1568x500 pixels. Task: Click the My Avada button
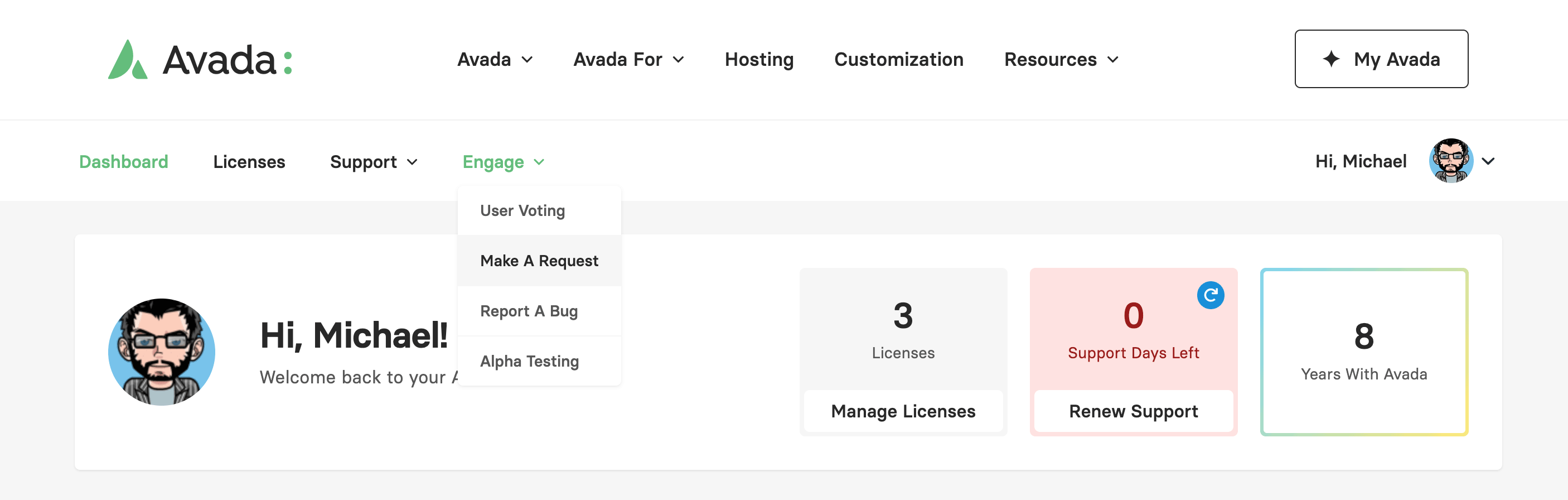(1381, 59)
